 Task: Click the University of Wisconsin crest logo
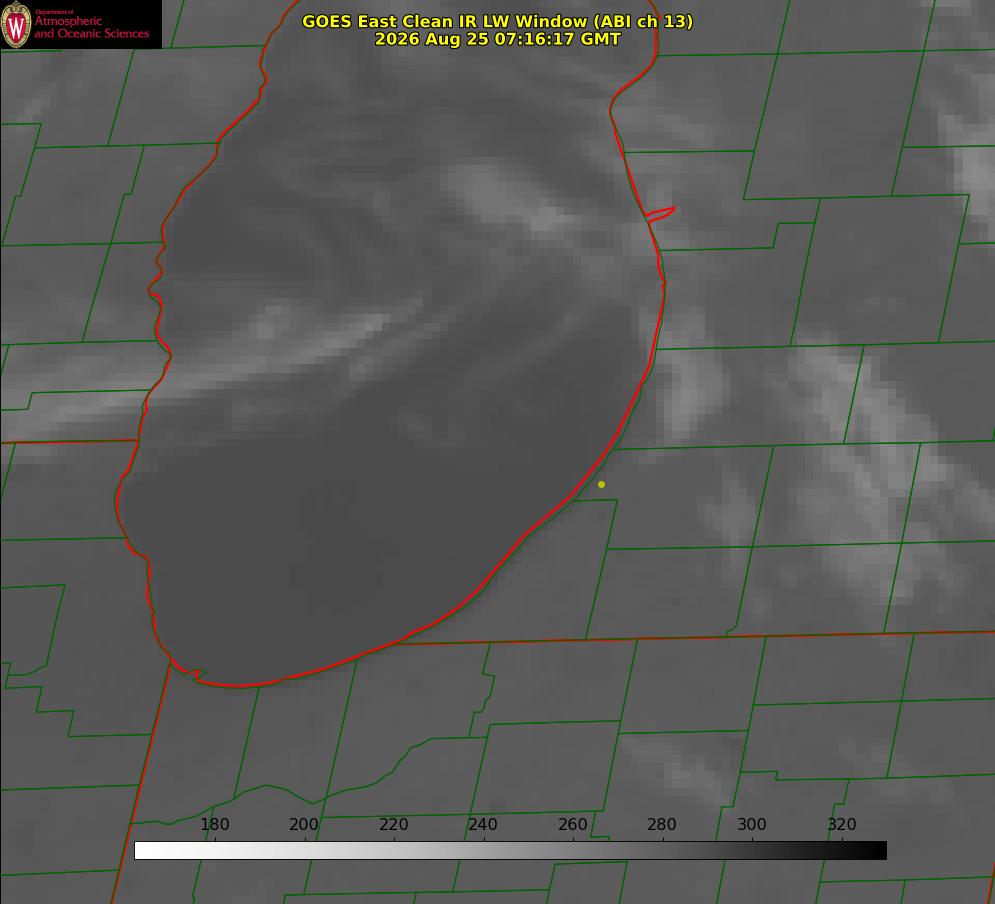click(16, 24)
